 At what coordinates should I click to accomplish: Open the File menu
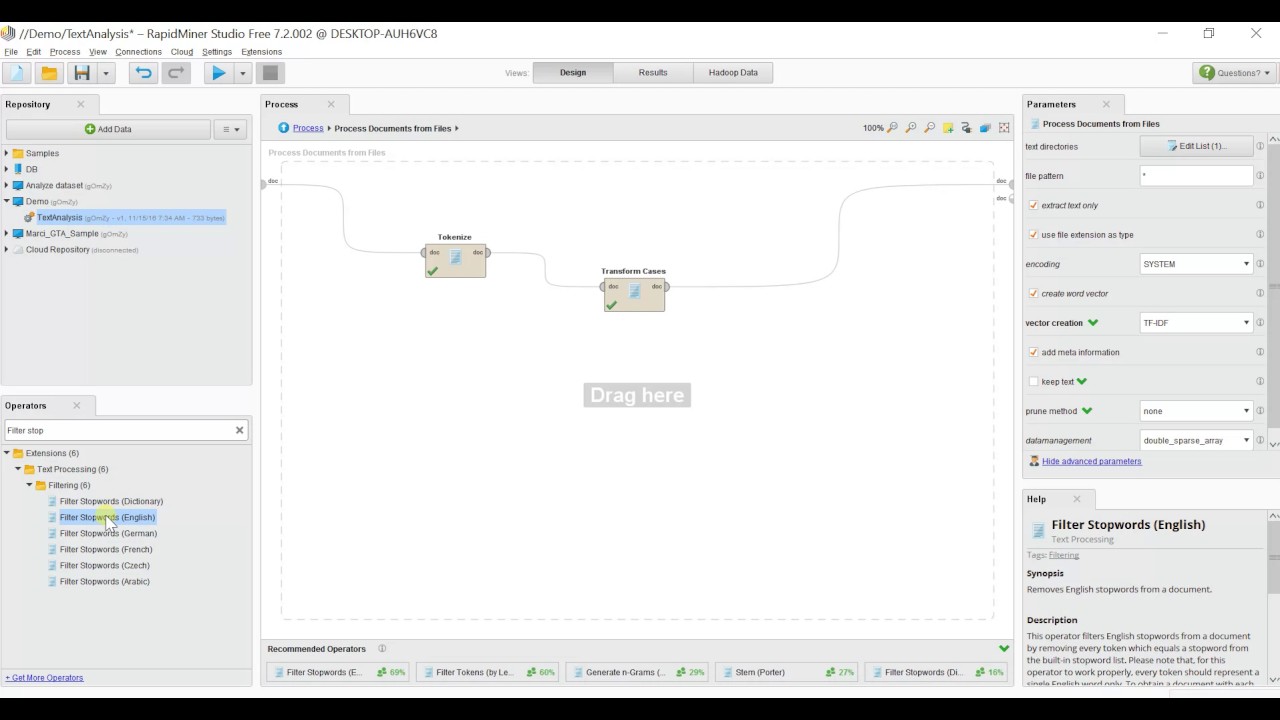(x=11, y=52)
